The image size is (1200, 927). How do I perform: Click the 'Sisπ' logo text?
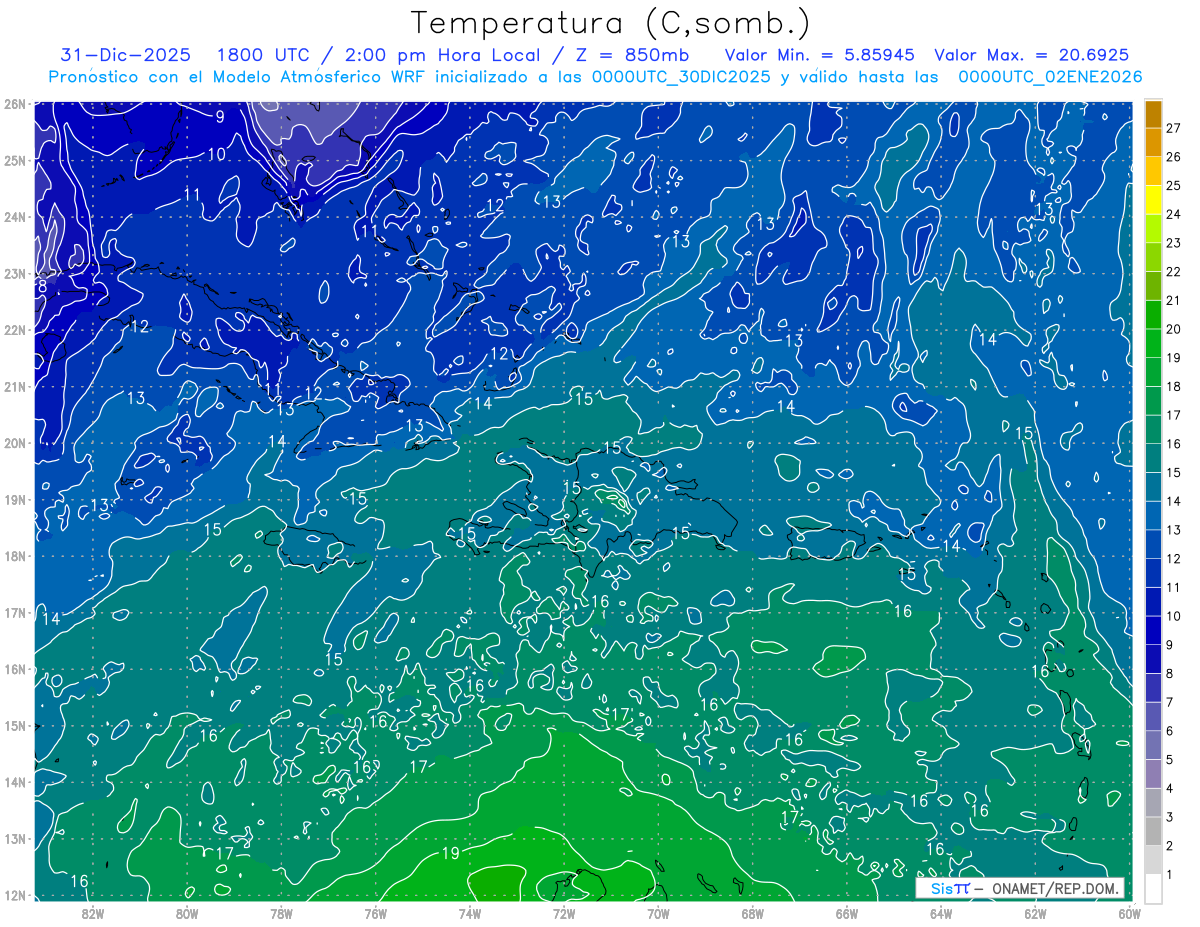[949, 888]
